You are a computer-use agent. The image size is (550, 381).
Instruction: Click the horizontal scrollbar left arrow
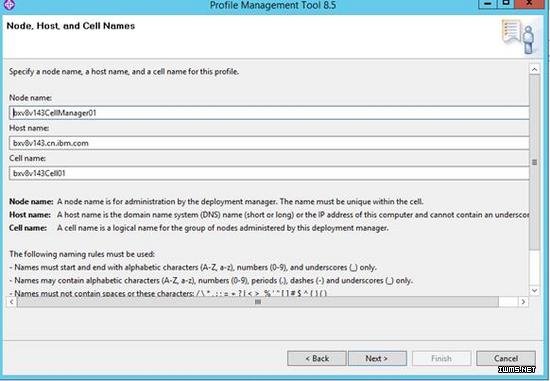point(12,302)
